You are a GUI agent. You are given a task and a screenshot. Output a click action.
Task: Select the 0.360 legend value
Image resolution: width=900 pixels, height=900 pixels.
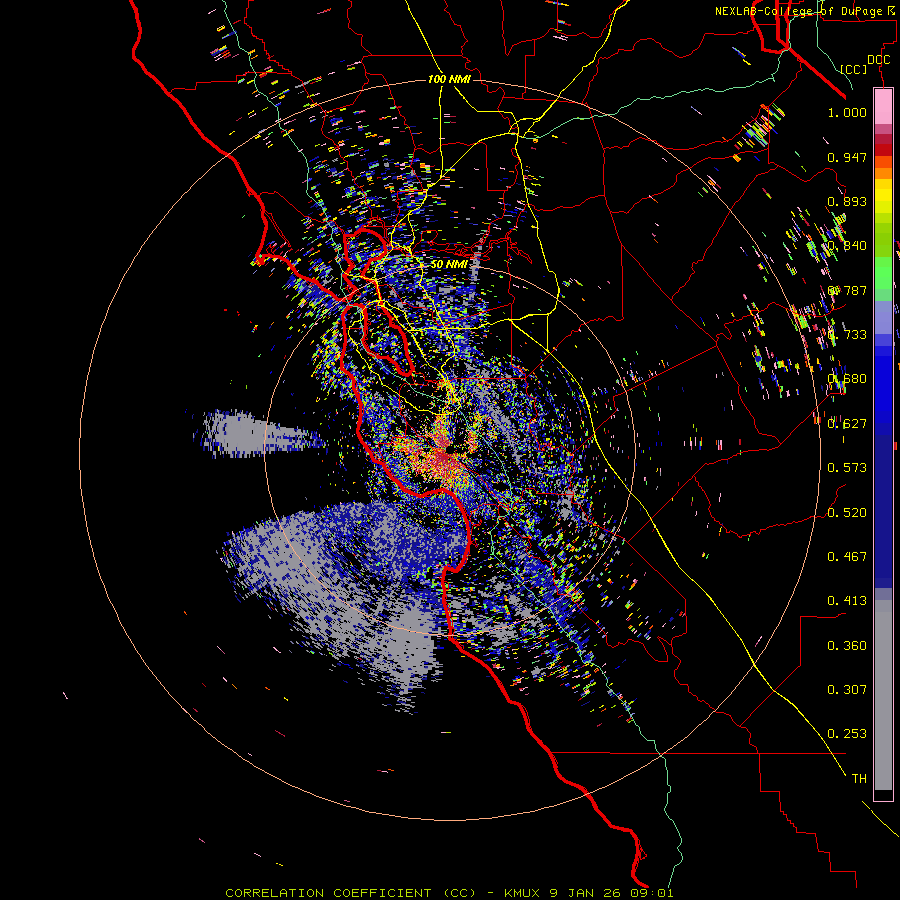(x=847, y=646)
